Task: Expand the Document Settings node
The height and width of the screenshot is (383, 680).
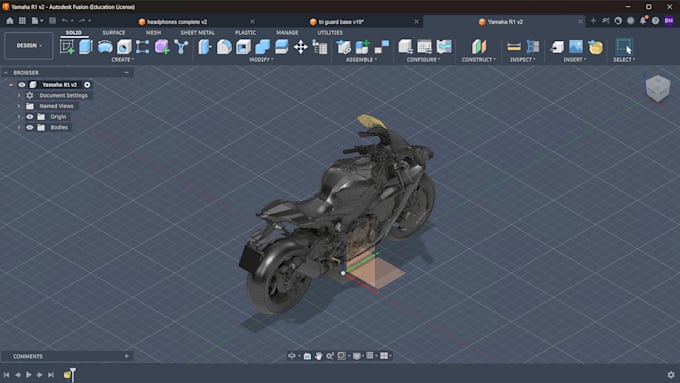Action: coord(19,95)
